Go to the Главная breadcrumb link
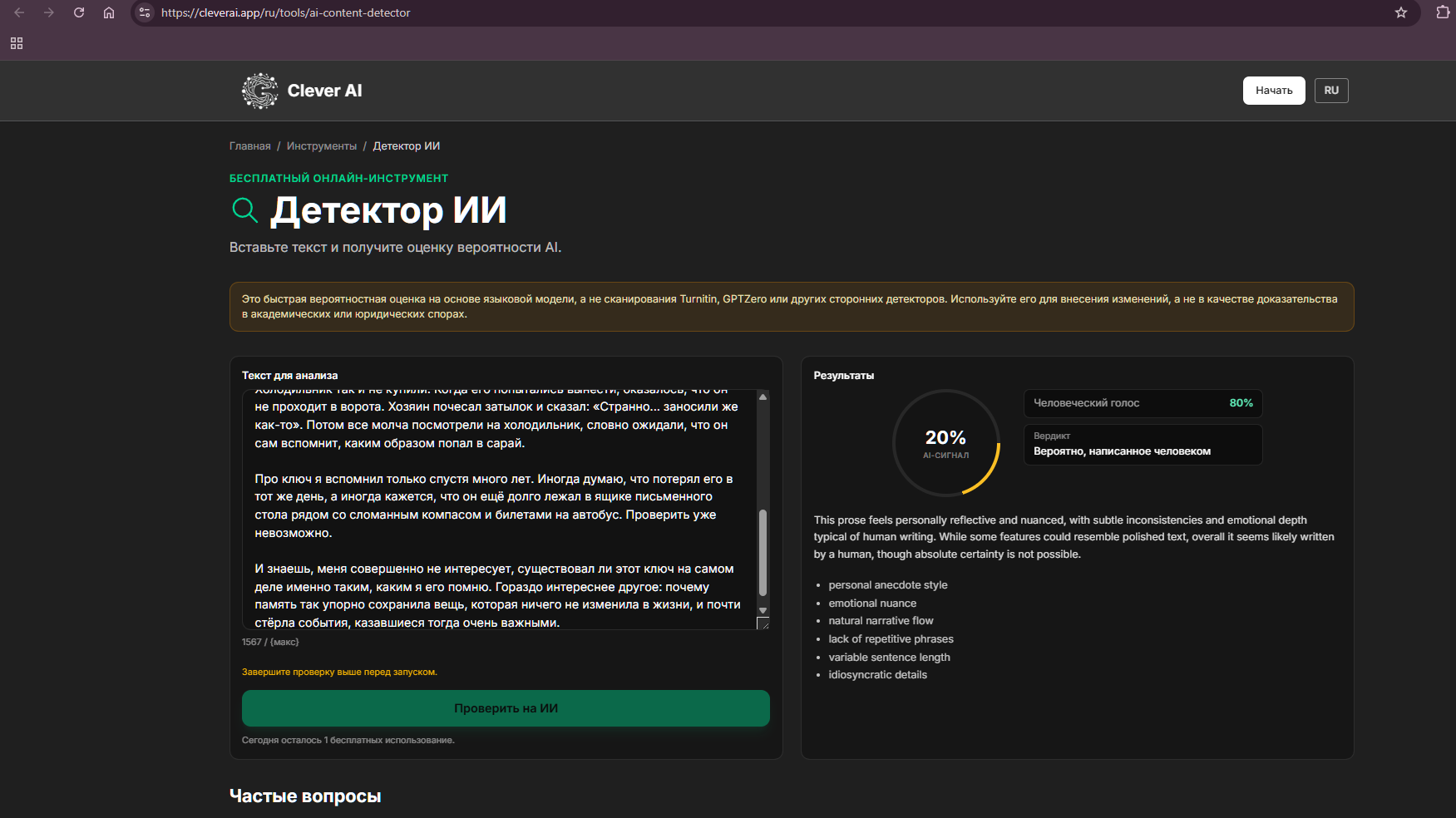 pyautogui.click(x=250, y=146)
